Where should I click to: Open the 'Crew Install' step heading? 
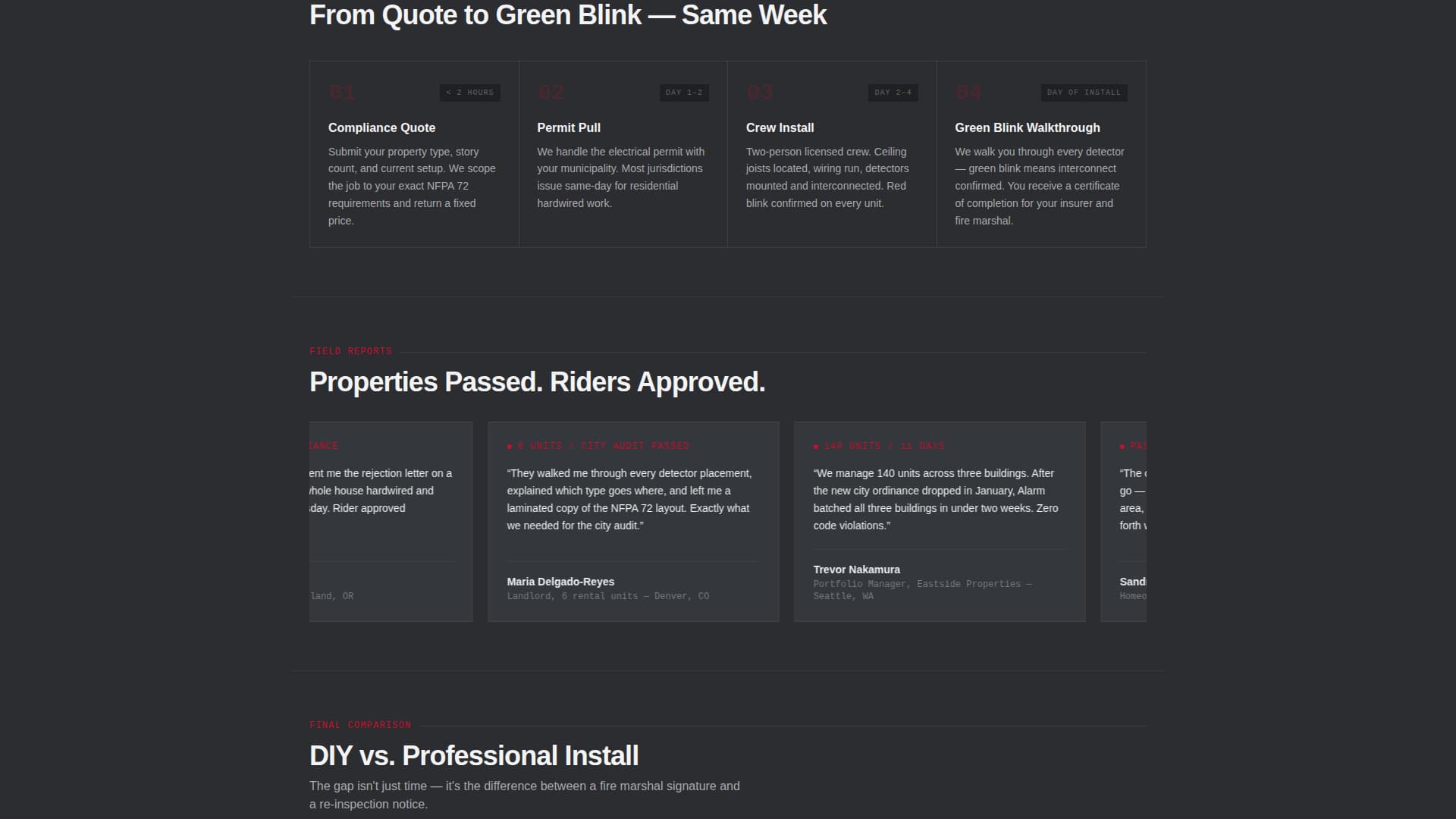[780, 127]
